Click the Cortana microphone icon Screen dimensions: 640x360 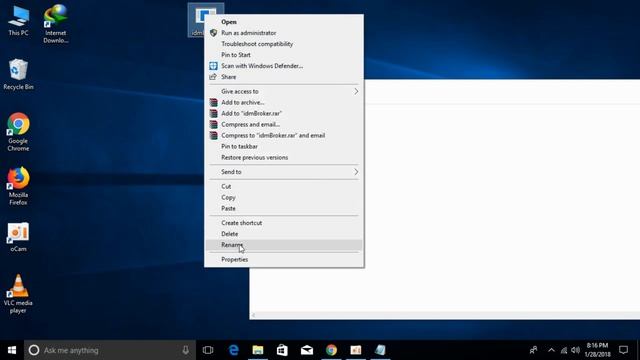pos(186,350)
